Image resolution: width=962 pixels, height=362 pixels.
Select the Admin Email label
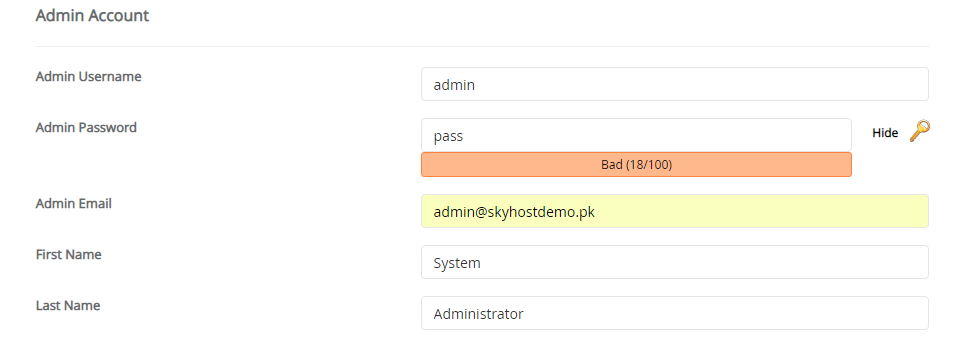tap(74, 203)
